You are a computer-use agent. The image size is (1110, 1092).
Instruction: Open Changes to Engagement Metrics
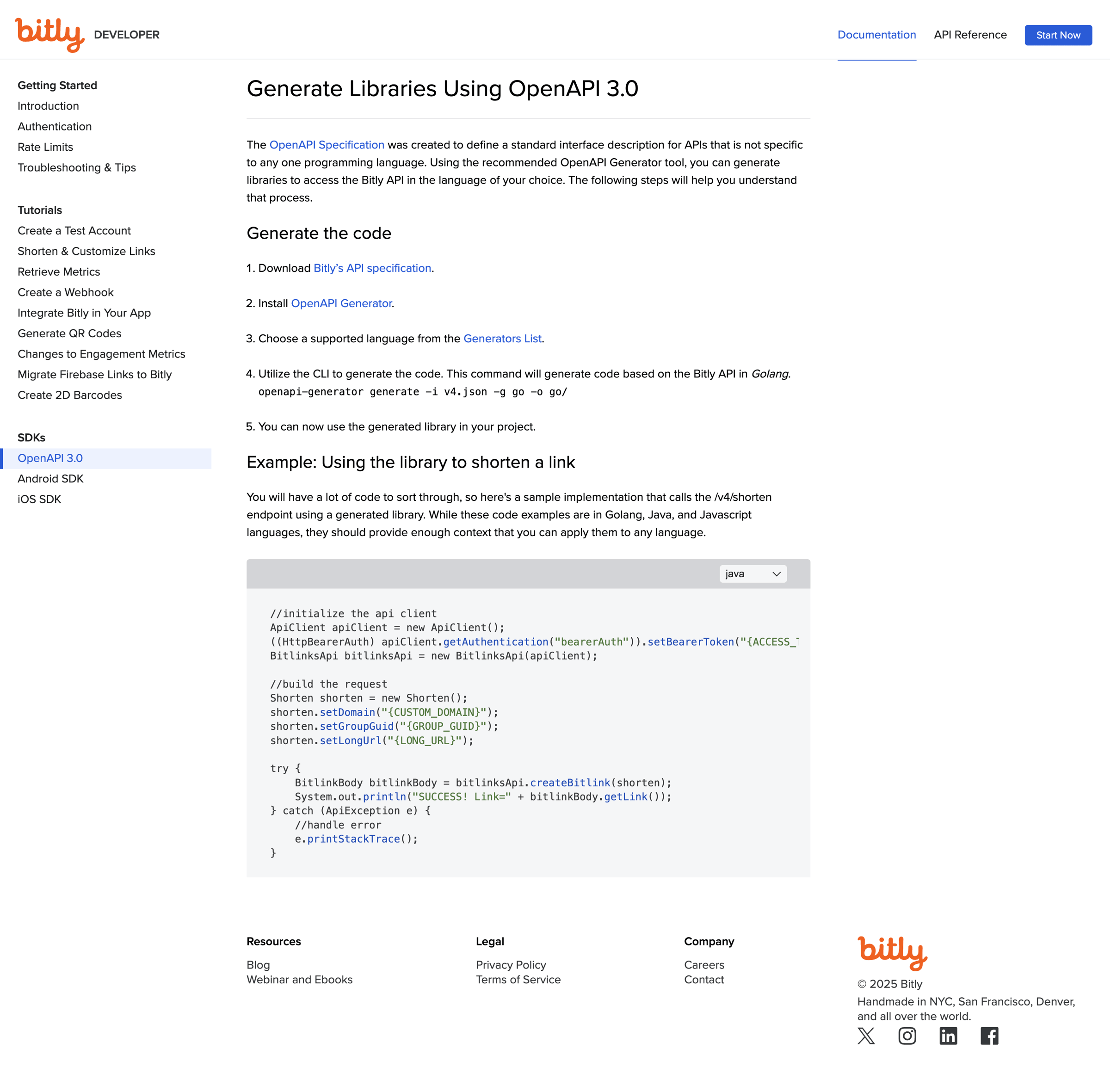(x=102, y=354)
